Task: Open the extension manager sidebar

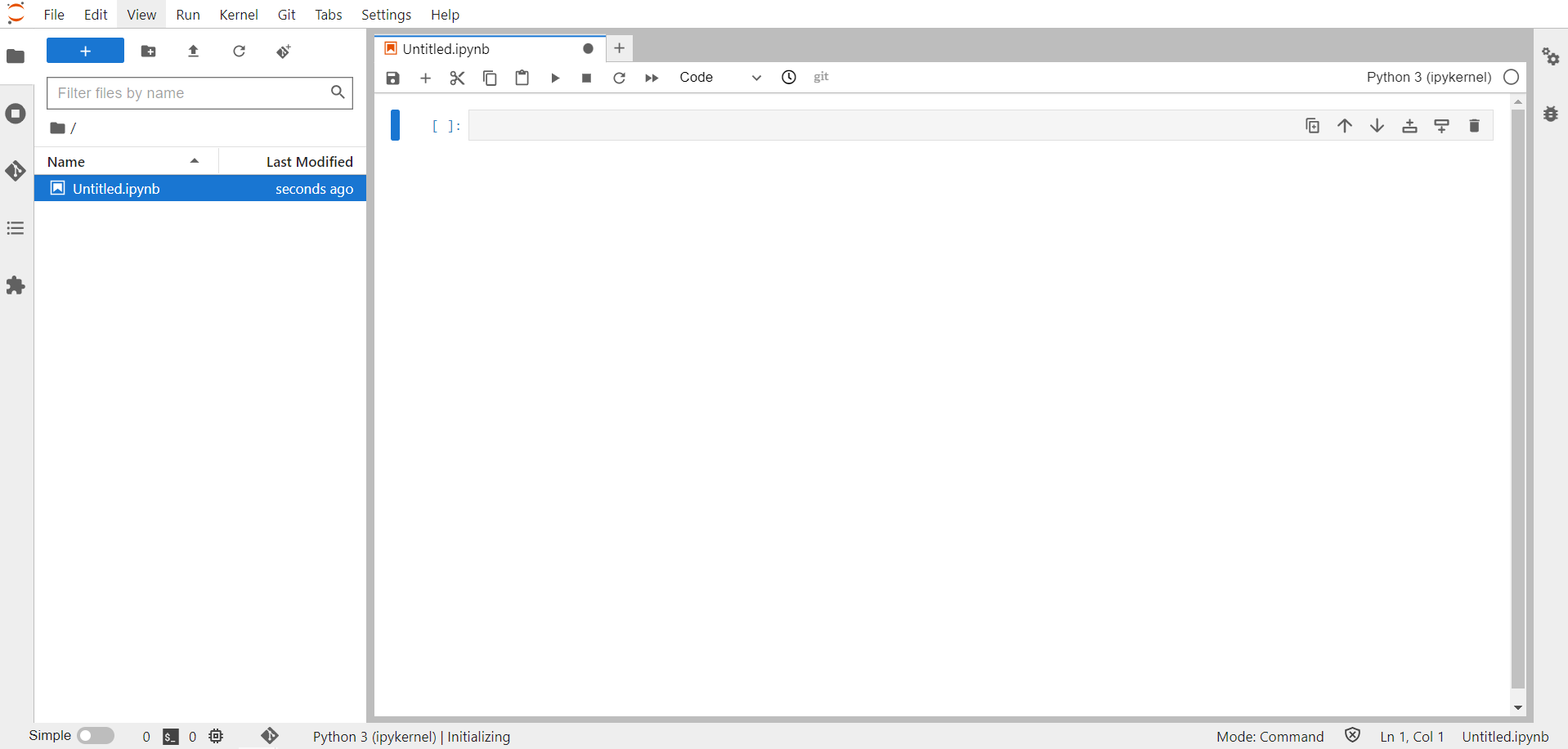Action: click(16, 285)
